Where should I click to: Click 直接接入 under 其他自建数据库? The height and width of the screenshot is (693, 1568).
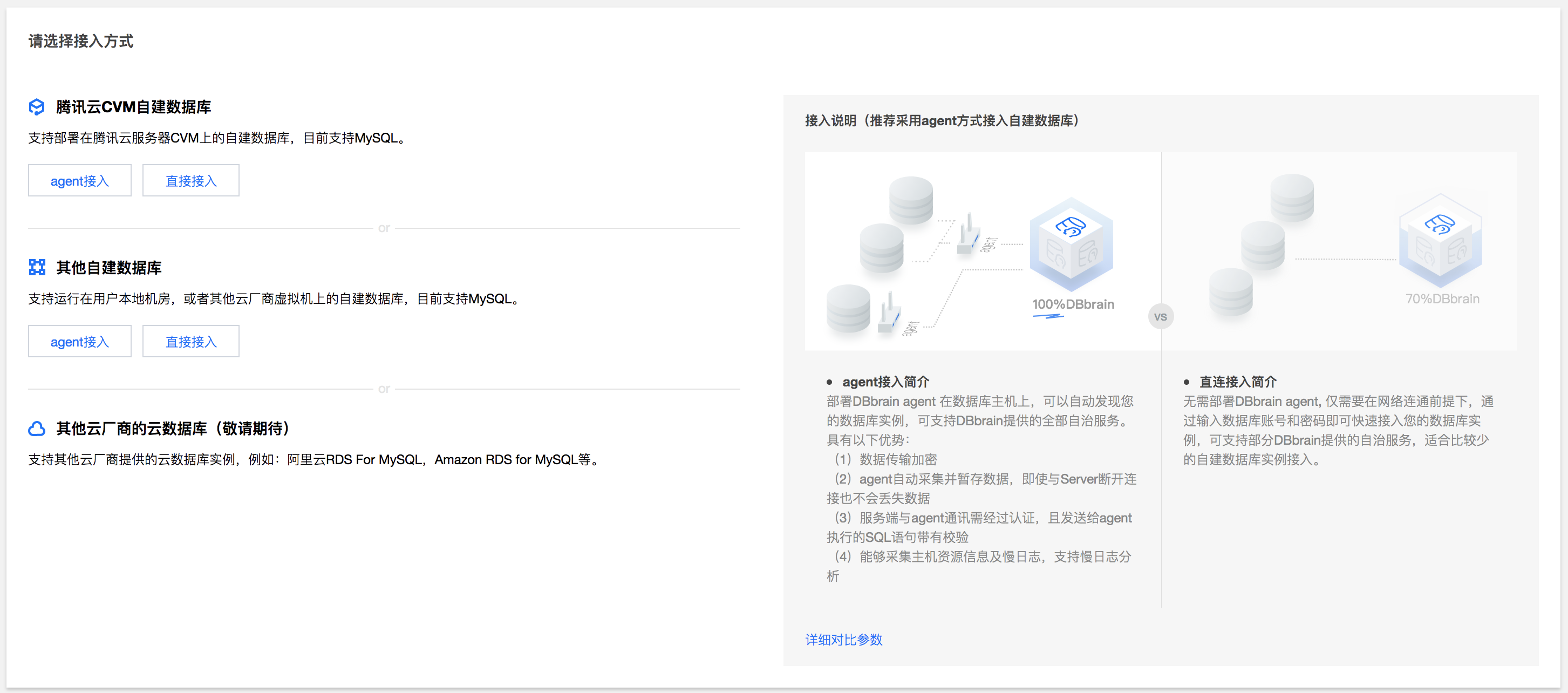[x=190, y=342]
